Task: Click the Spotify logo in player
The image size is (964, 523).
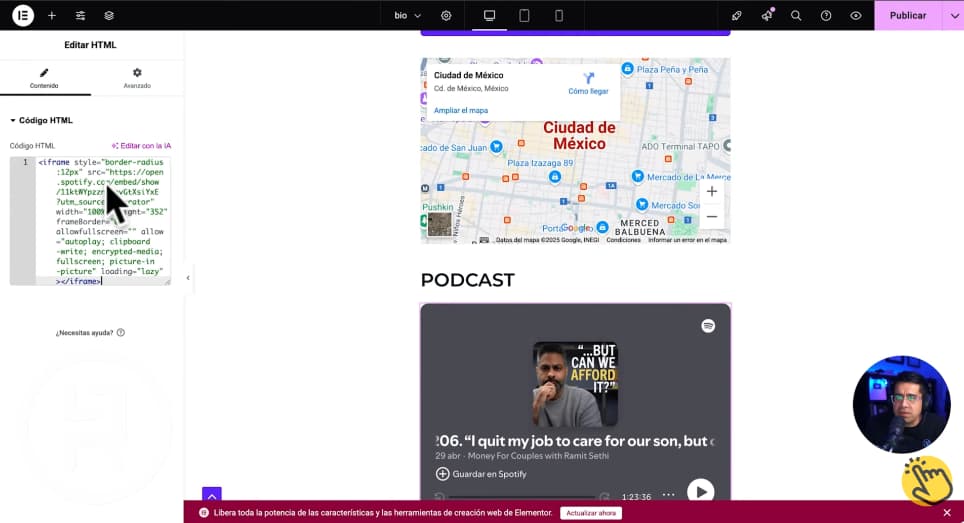Action: click(708, 326)
